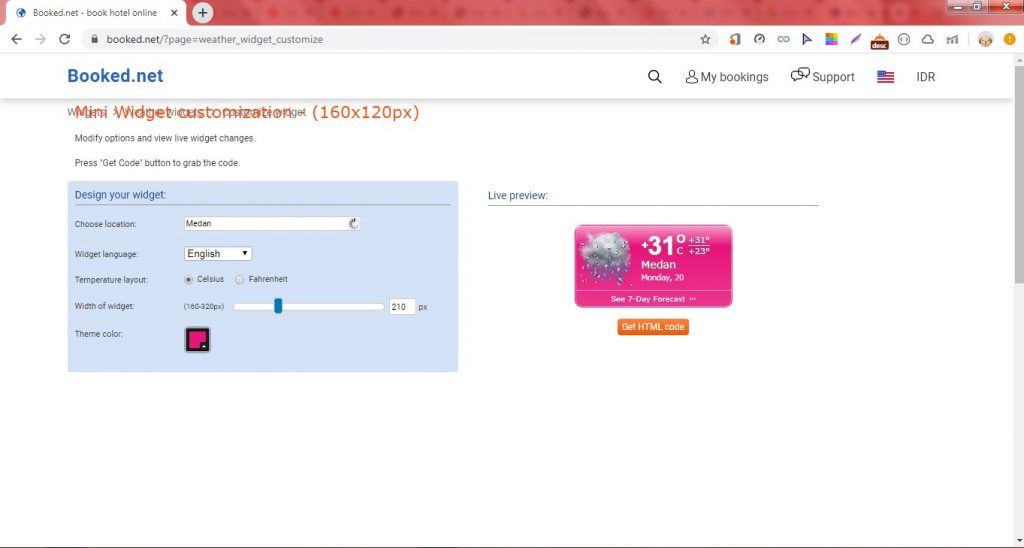Image resolution: width=1024 pixels, height=548 pixels.
Task: Open the orange Chrome alert menu icon
Action: [1010, 39]
